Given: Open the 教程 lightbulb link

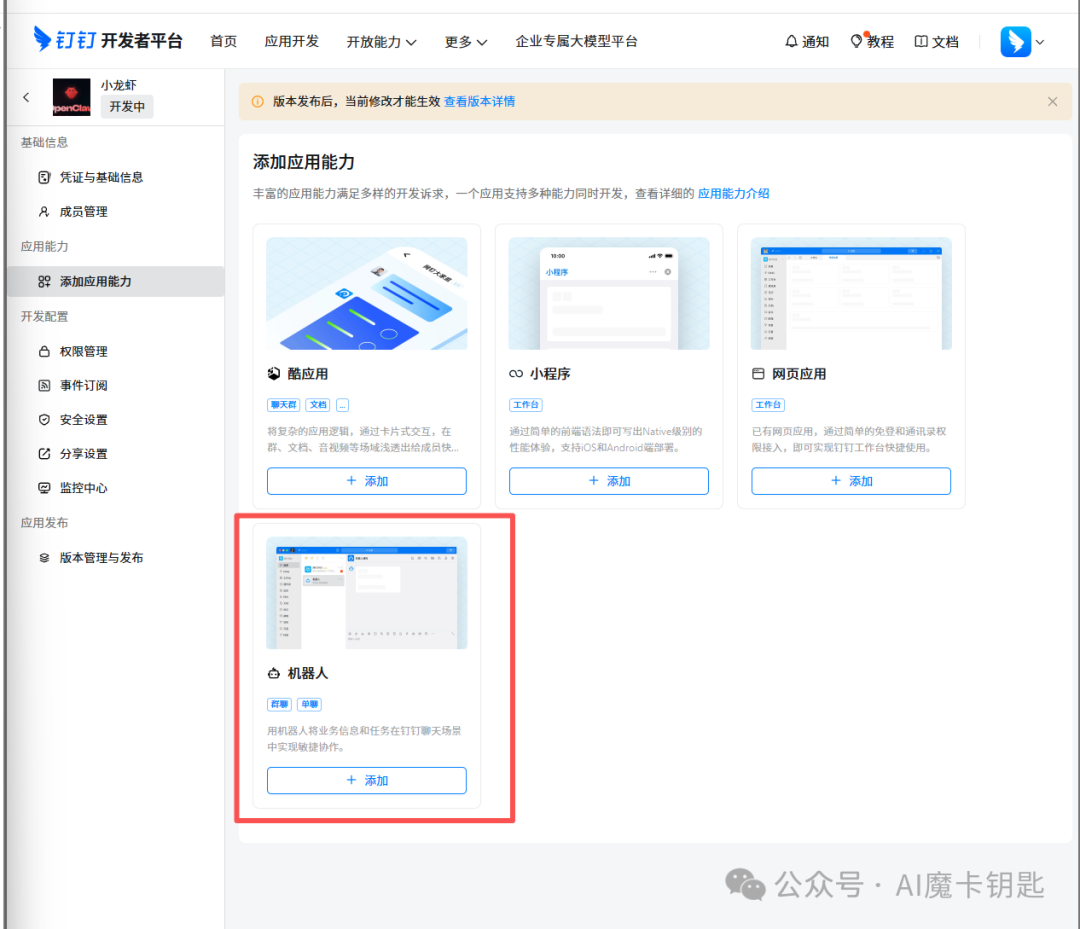Looking at the screenshot, I should [x=871, y=41].
